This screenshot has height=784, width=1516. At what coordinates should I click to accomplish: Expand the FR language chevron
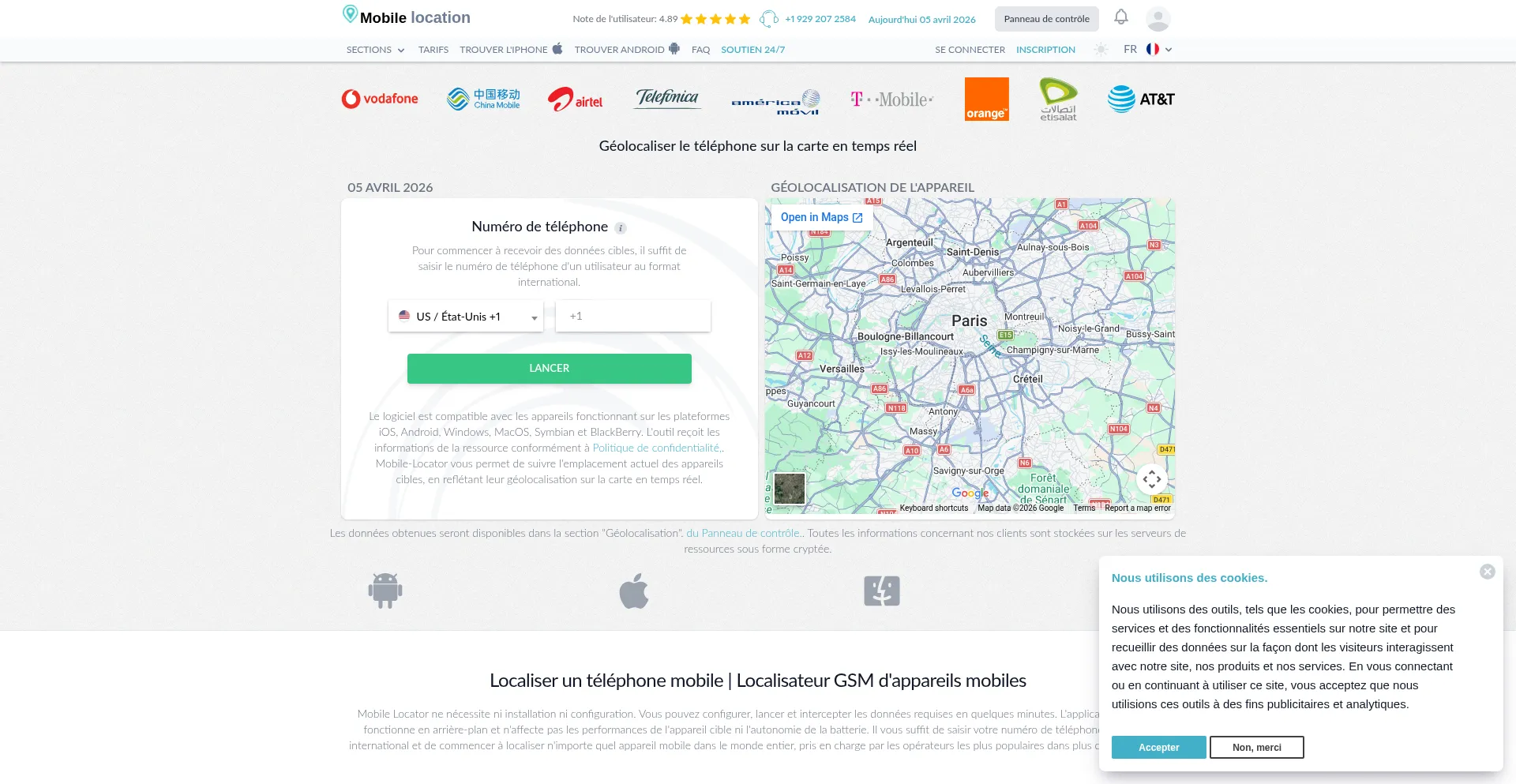1169,50
